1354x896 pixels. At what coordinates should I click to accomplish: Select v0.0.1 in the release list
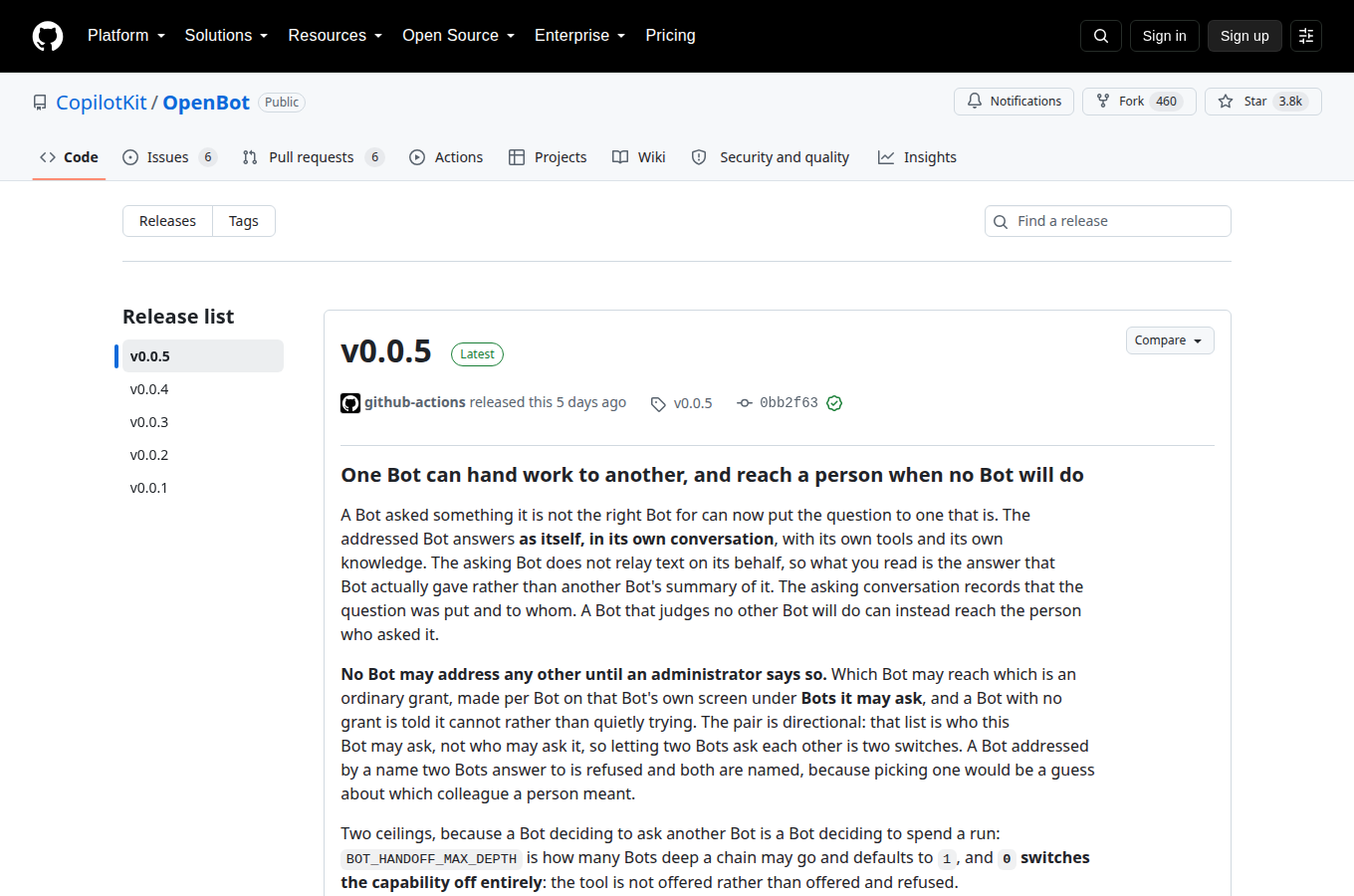pos(203,488)
